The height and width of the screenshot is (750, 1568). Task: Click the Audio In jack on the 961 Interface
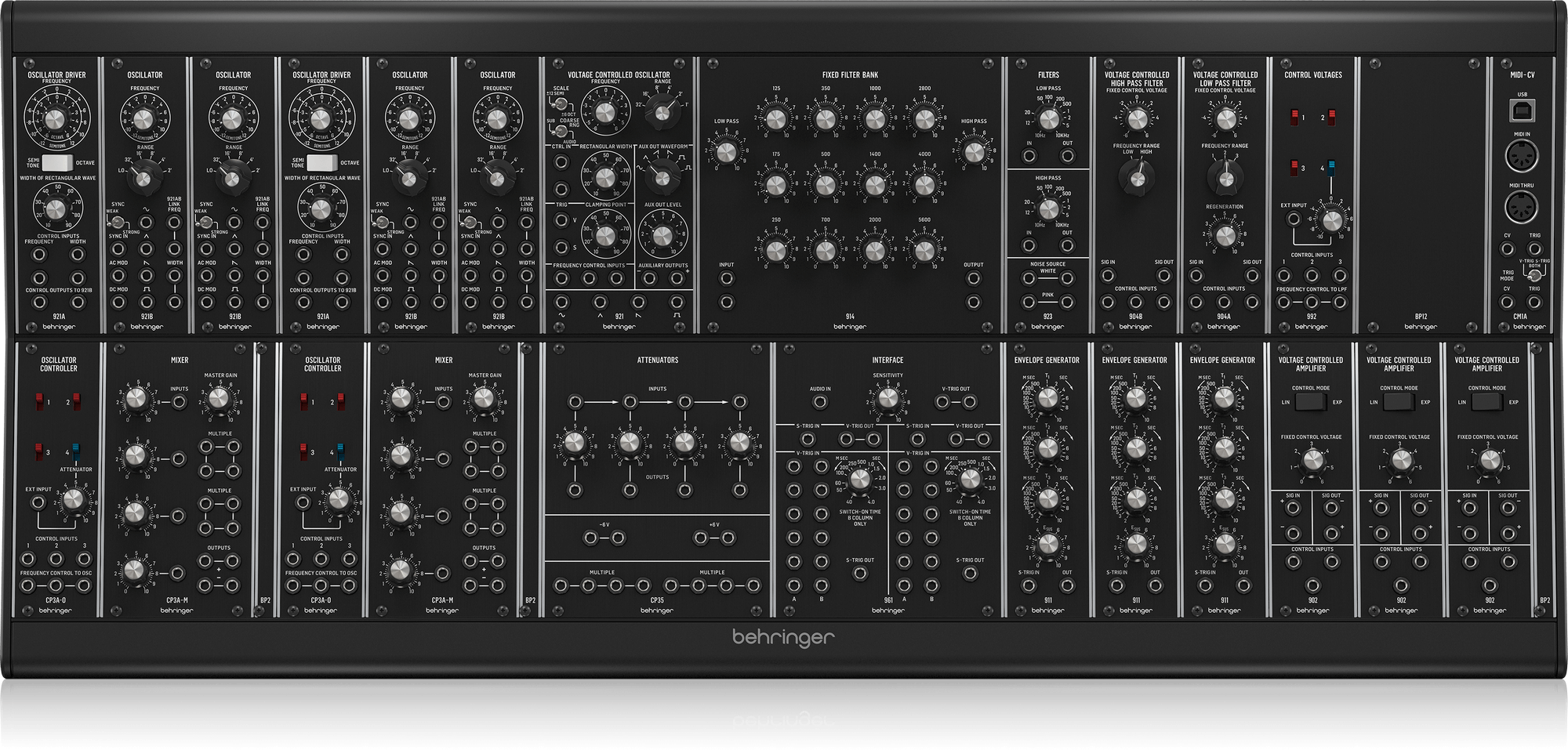(x=821, y=402)
